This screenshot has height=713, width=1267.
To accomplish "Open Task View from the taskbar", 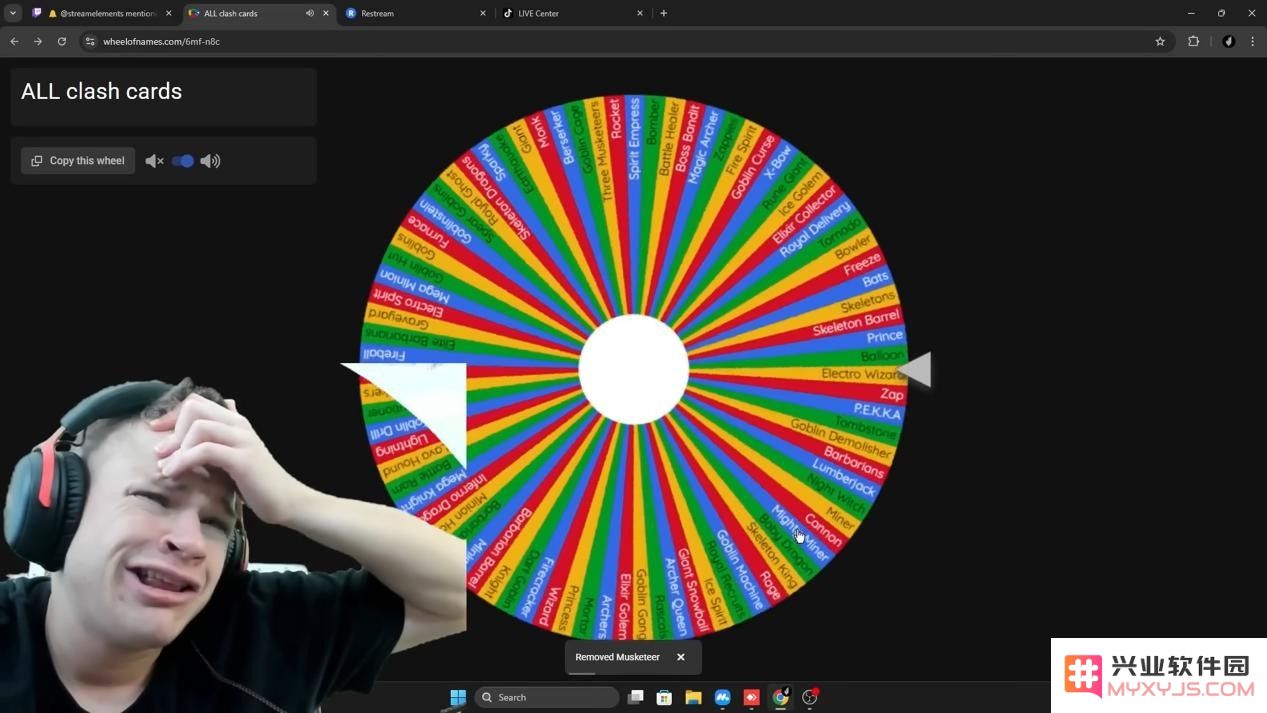I will tap(635, 697).
